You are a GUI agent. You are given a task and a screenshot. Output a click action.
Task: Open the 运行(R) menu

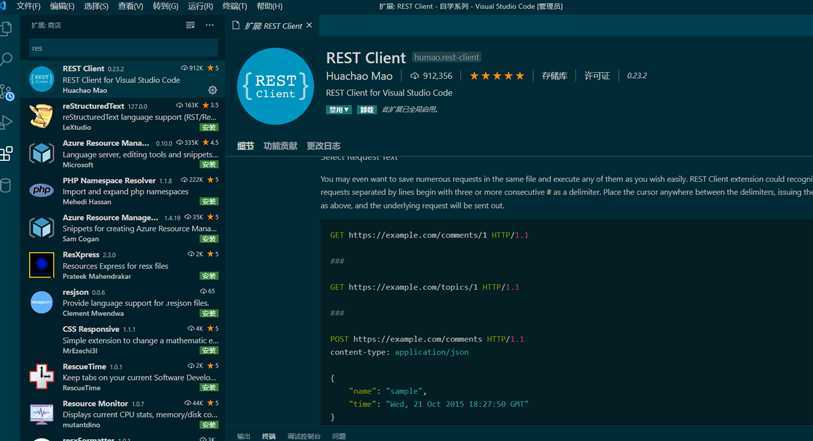pos(200,6)
